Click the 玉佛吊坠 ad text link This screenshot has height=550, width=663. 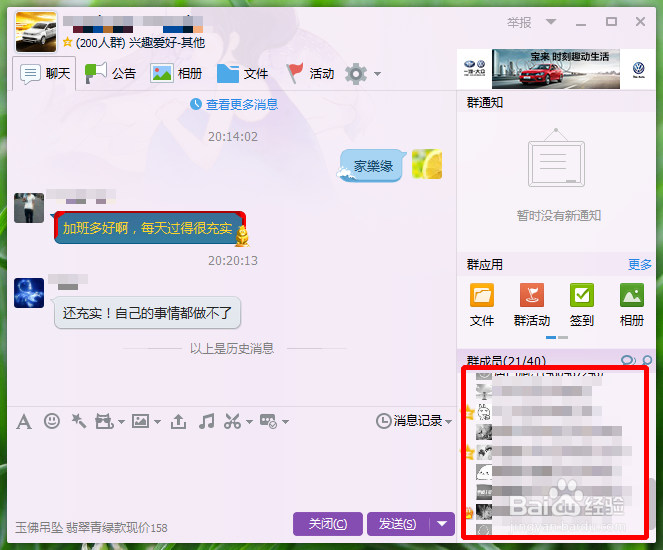tap(91, 528)
